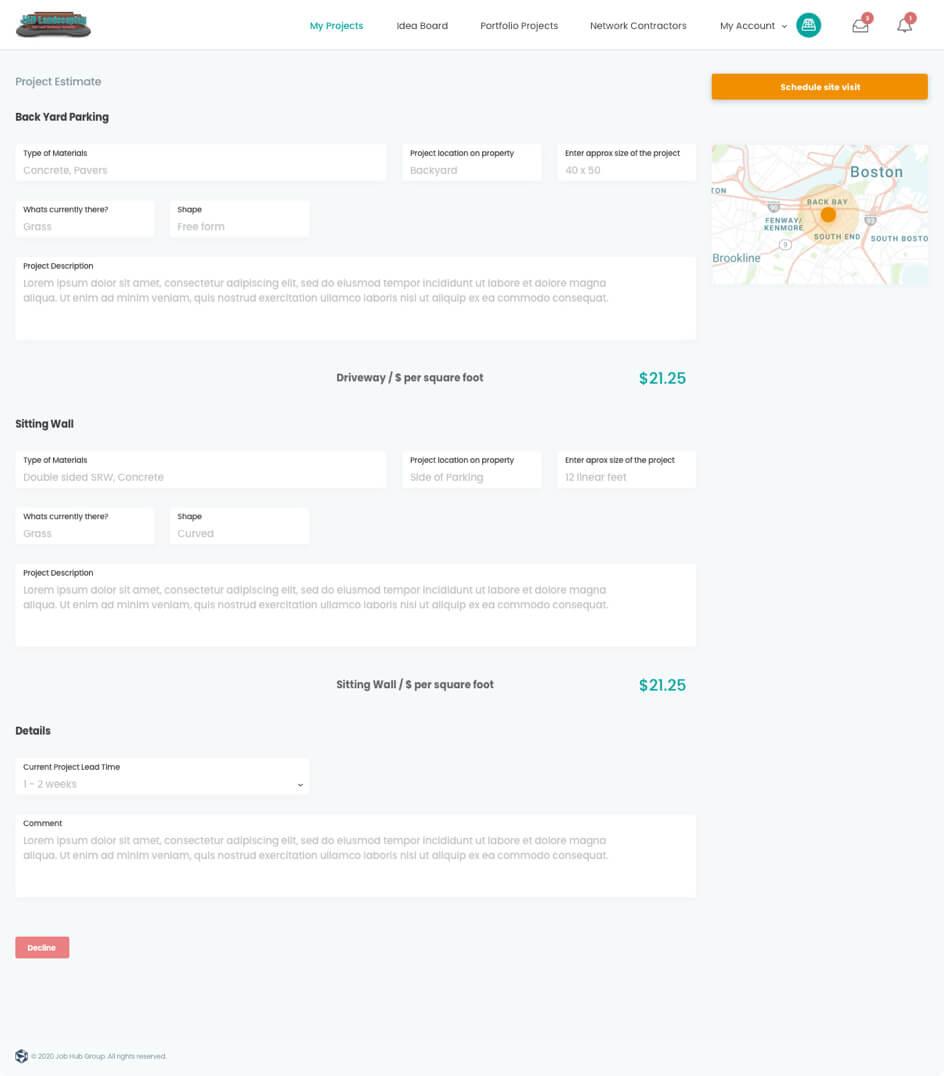Click the Decline button
The height and width of the screenshot is (1076, 944).
42,947
